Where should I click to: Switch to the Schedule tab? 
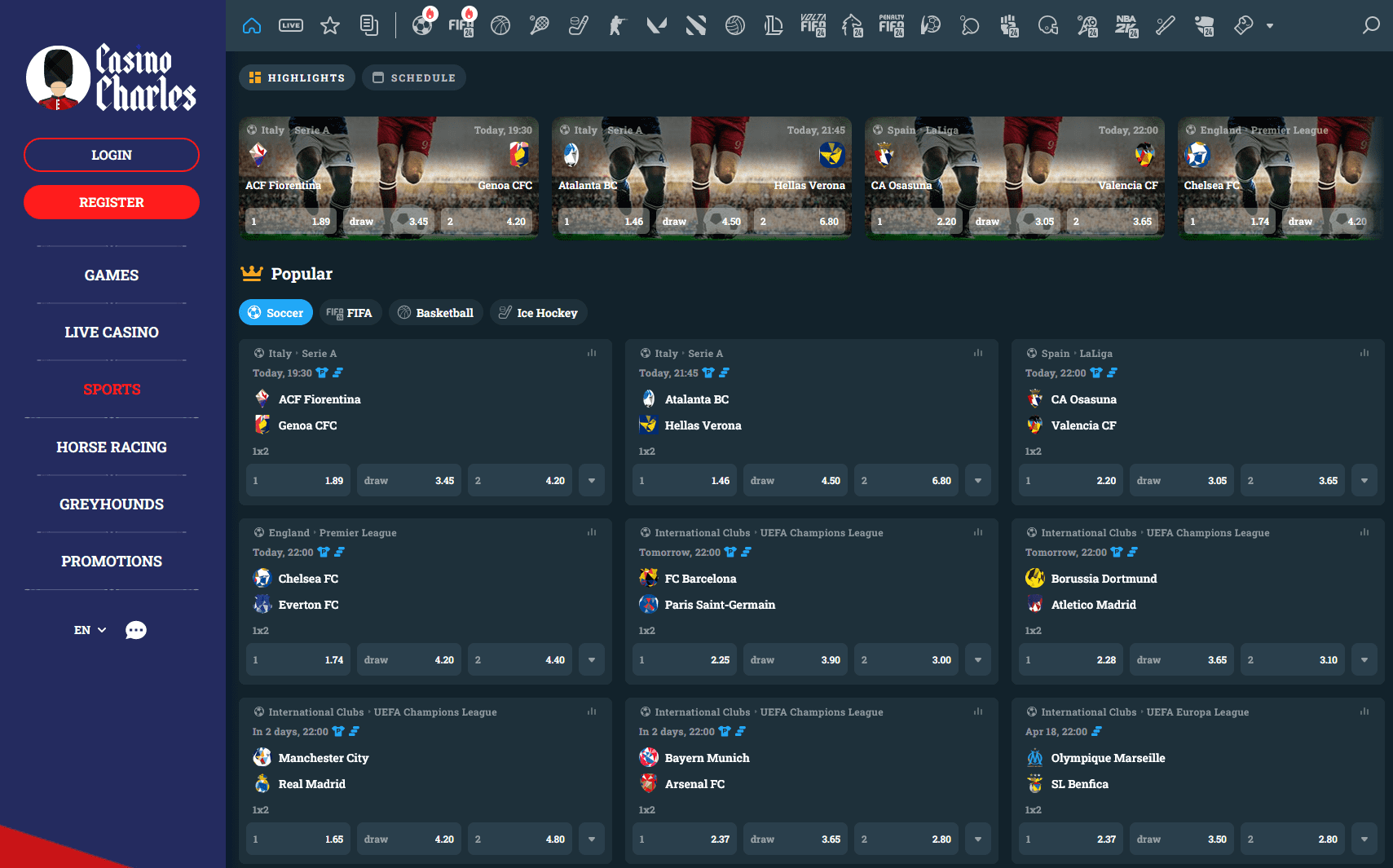click(x=414, y=78)
